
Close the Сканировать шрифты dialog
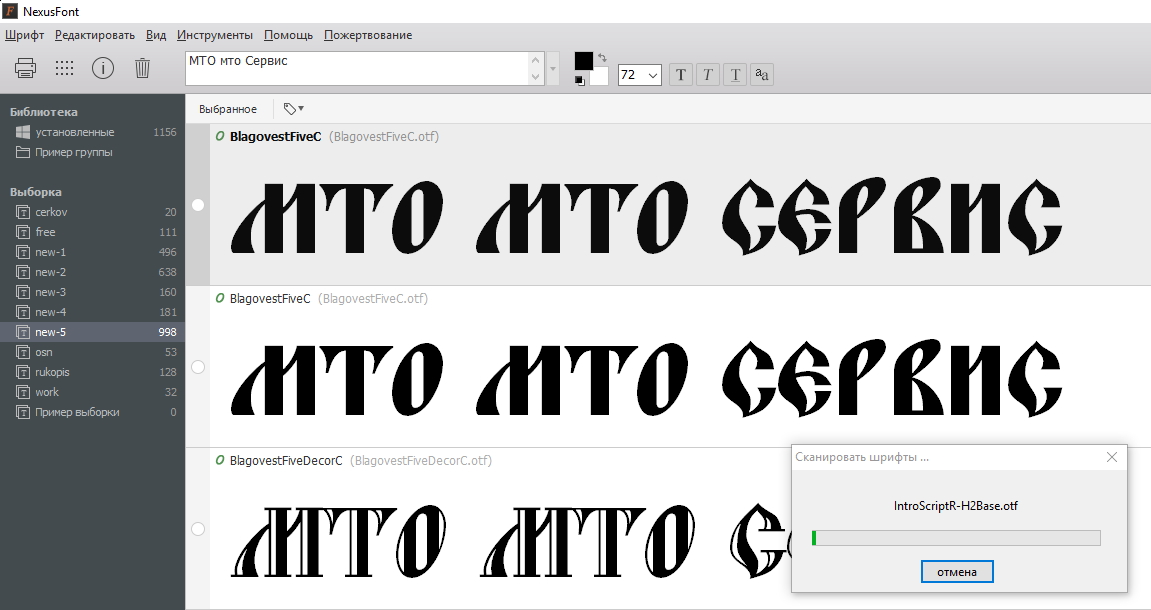[x=1111, y=457]
